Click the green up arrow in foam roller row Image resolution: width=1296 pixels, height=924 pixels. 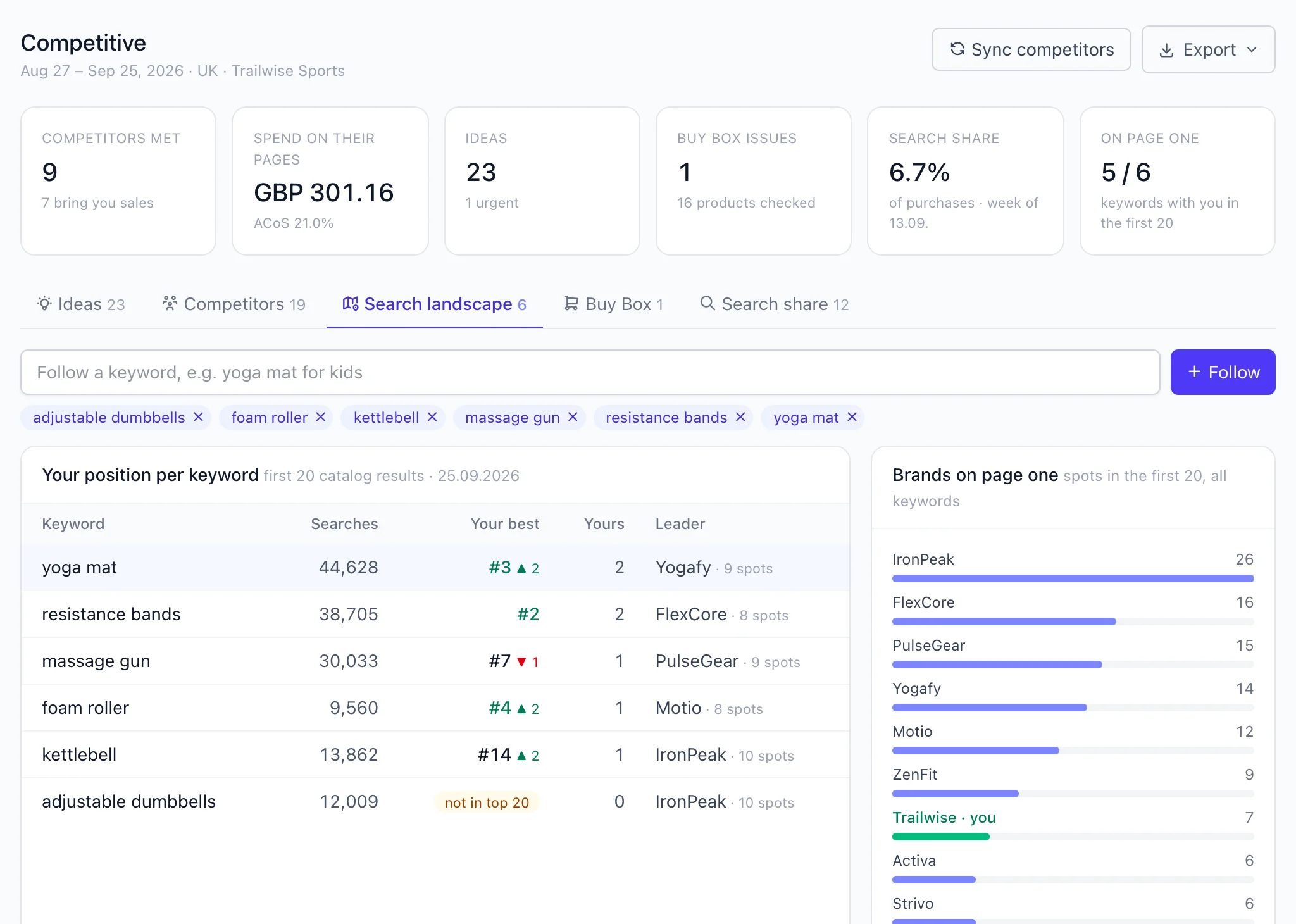point(521,709)
